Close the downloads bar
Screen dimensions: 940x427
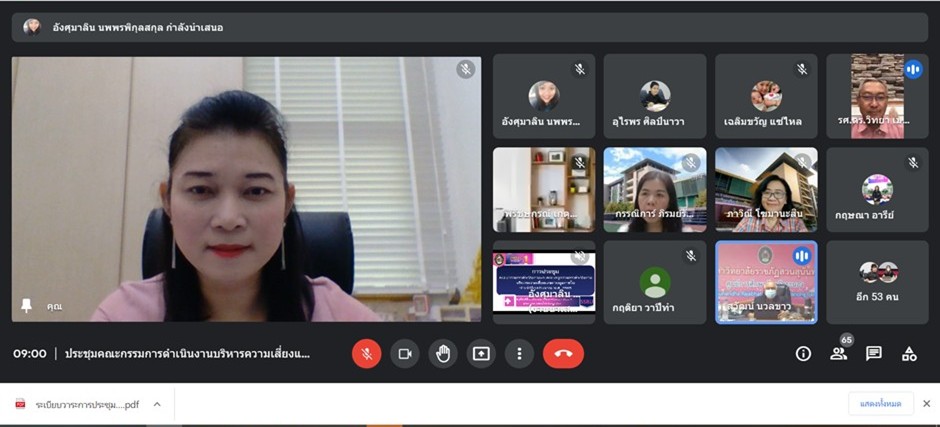(926, 403)
